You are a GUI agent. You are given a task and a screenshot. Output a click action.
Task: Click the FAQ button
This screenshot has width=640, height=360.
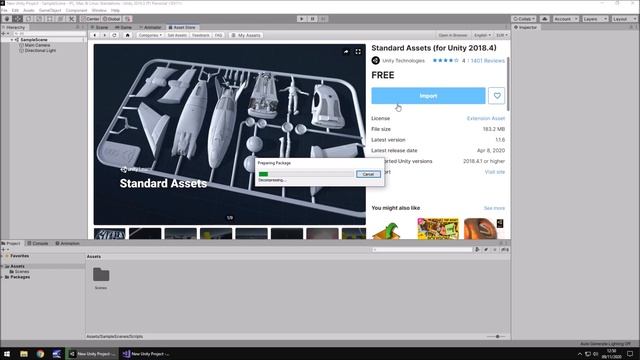218,36
